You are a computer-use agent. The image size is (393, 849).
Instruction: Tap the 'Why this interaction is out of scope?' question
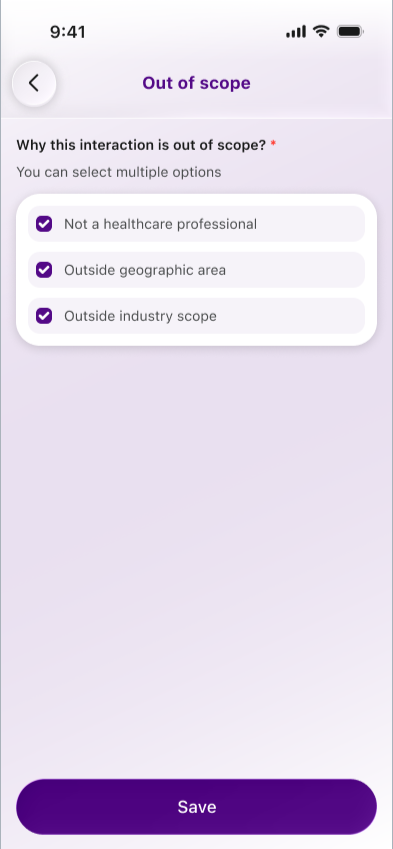[x=141, y=145]
